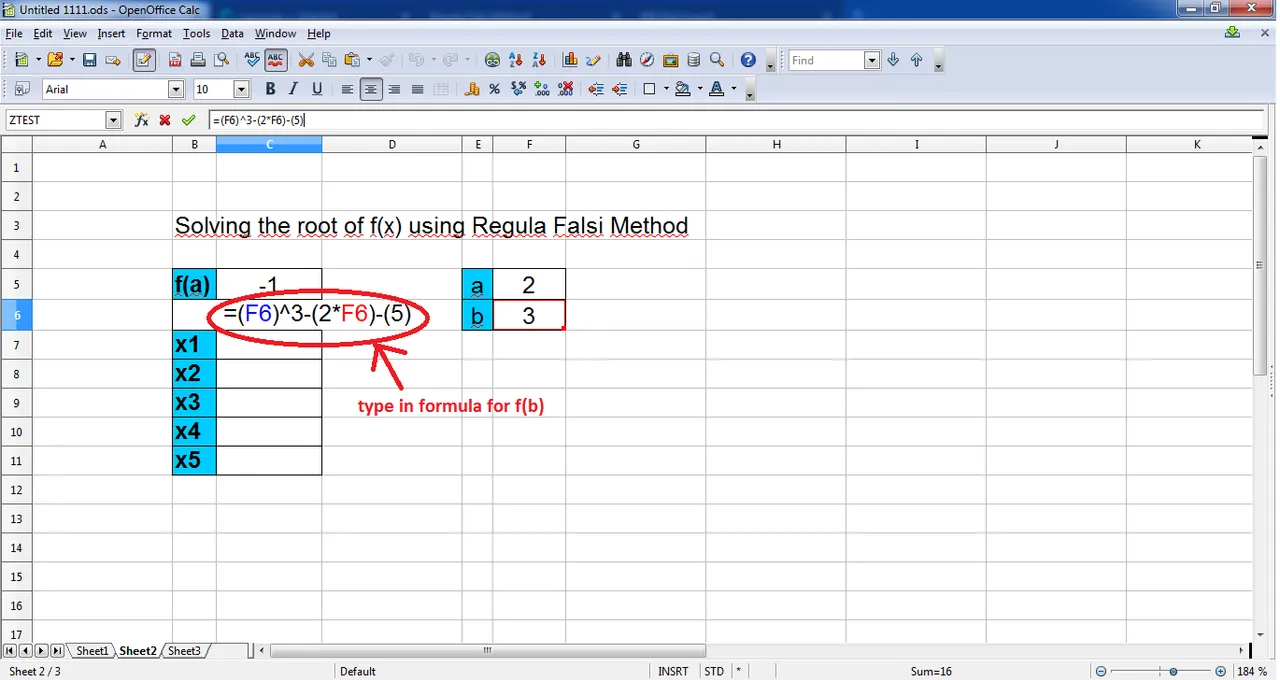Click cell F5 containing 2

coord(529,284)
